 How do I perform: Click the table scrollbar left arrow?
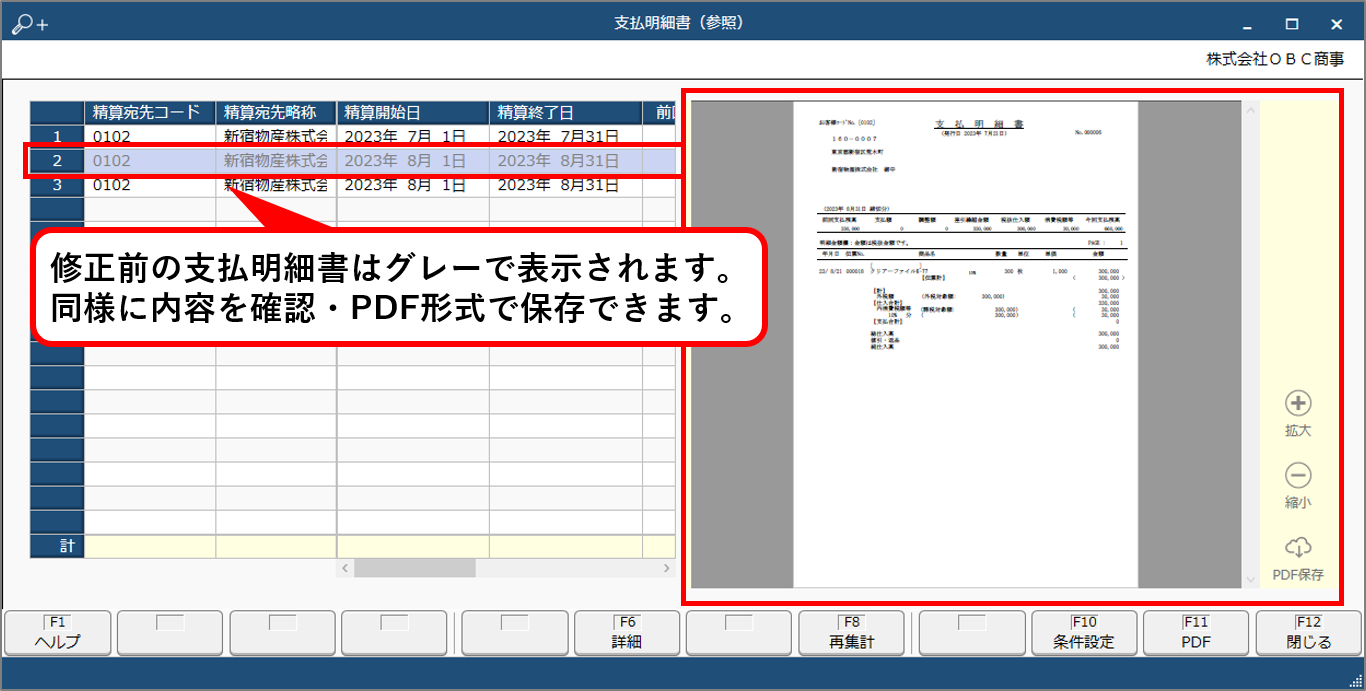(x=345, y=568)
